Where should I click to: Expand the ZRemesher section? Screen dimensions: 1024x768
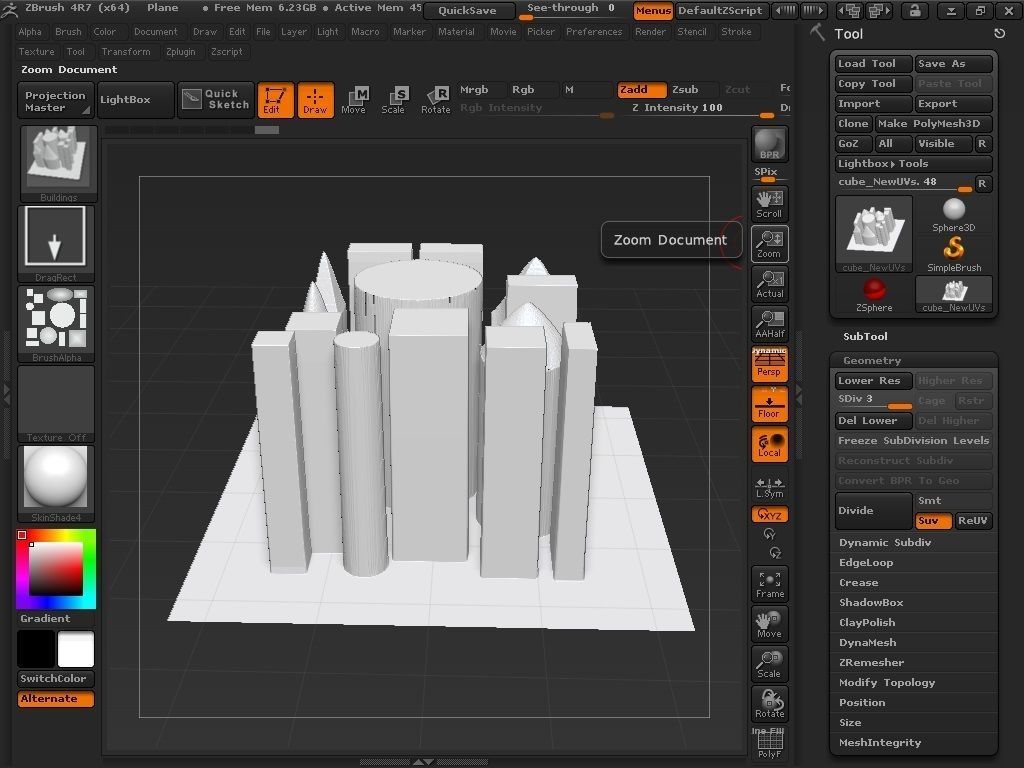click(871, 663)
